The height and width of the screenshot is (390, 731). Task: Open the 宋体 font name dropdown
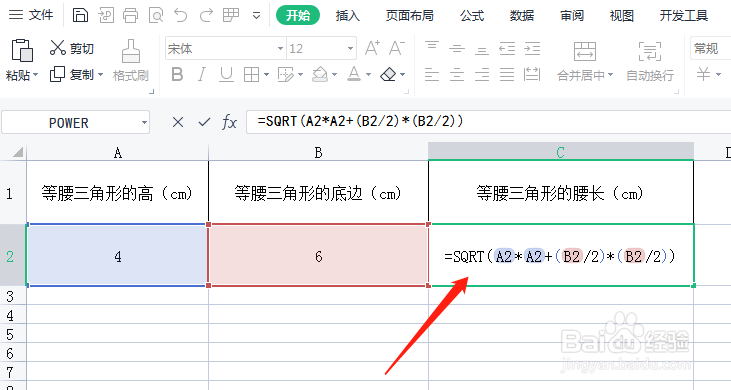click(280, 48)
